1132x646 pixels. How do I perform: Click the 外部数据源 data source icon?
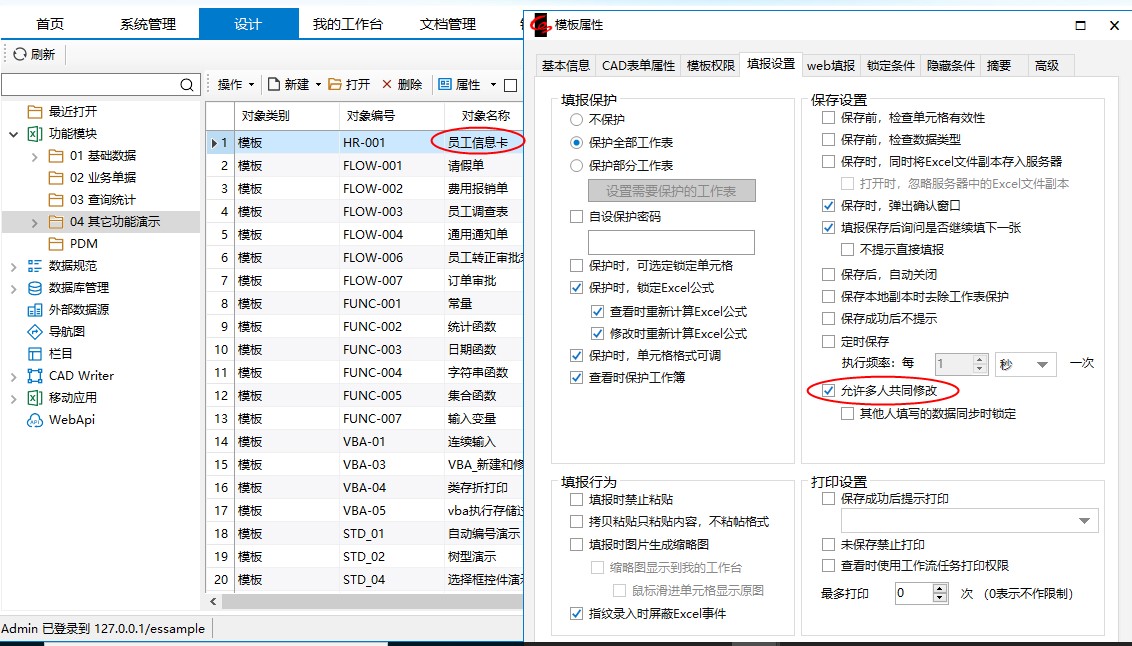click(x=35, y=309)
